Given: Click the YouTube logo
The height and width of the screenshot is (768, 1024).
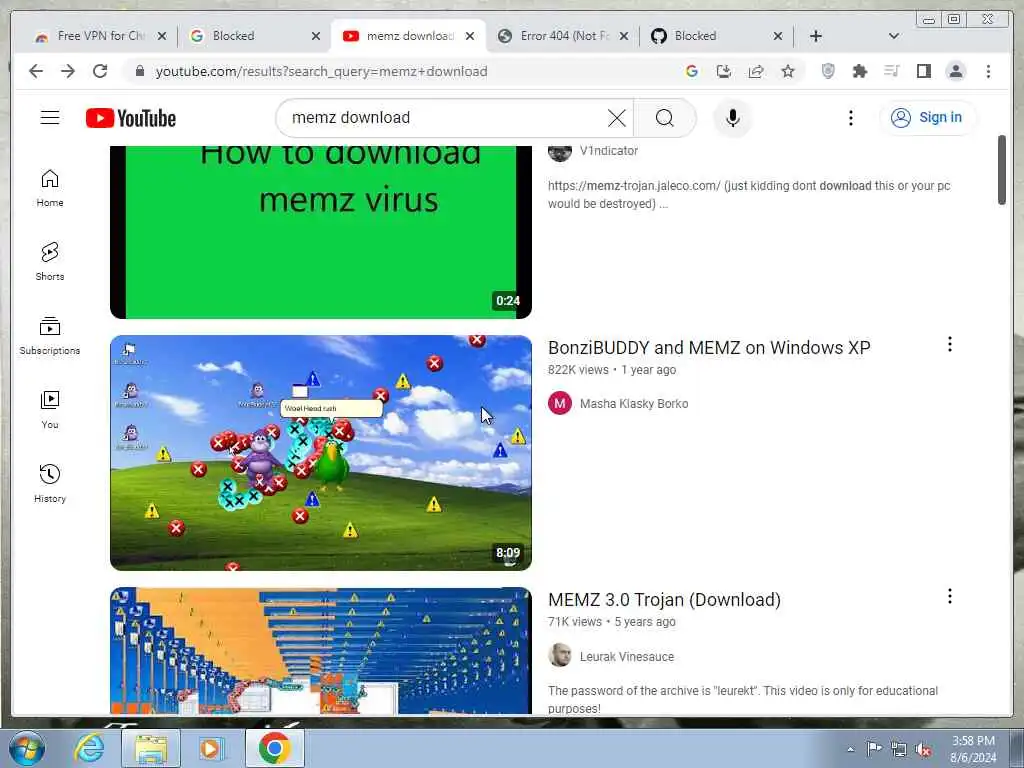Looking at the screenshot, I should coord(131,118).
